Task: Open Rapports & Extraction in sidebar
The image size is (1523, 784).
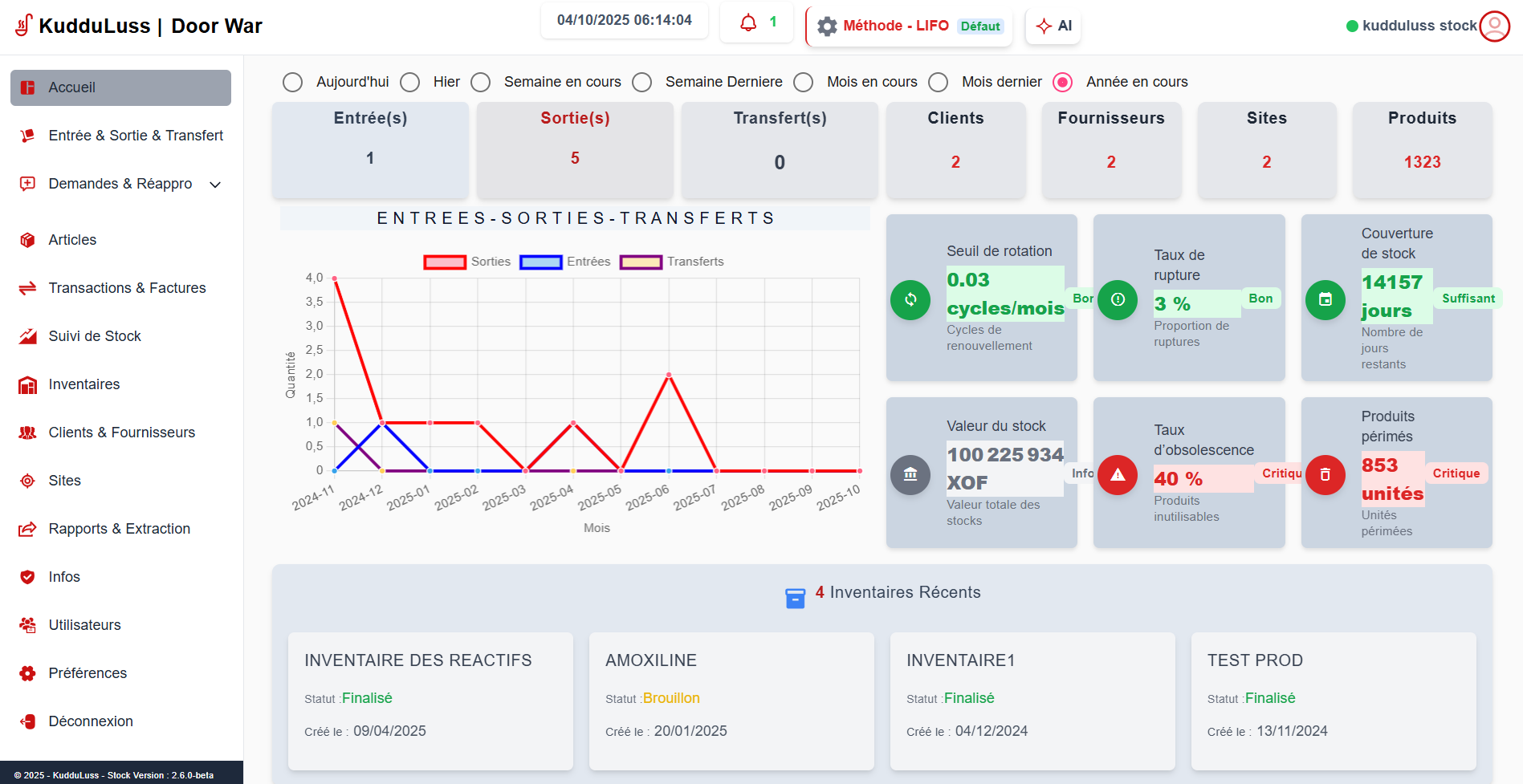Action: tap(120, 529)
